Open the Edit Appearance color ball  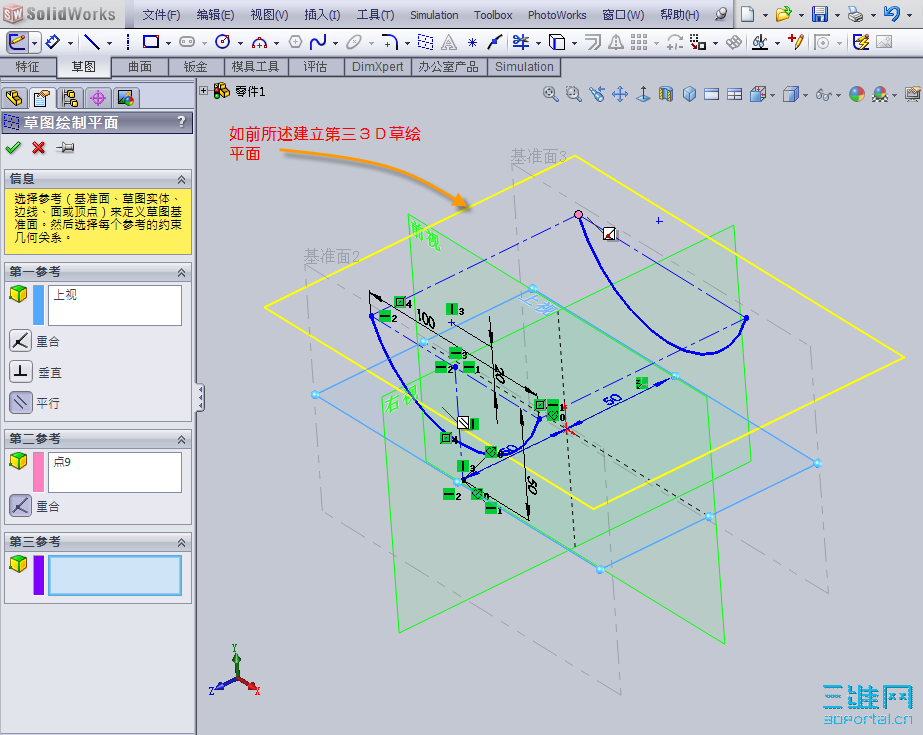pyautogui.click(x=857, y=94)
